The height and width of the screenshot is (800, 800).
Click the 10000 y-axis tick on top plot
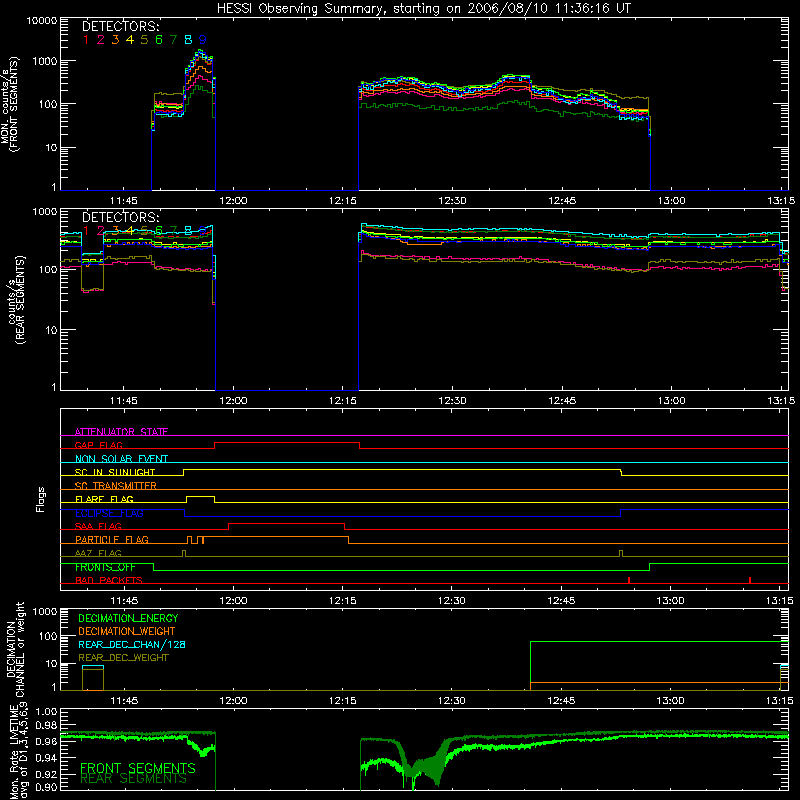pyautogui.click(x=42, y=21)
